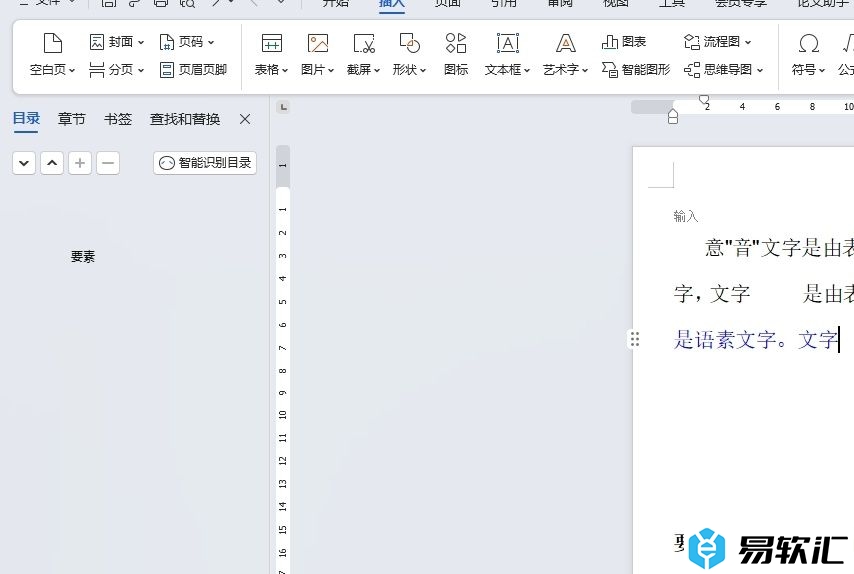Expand the 截屏 dropdown arrow
Viewport: 854px width, 574px height.
click(376, 70)
